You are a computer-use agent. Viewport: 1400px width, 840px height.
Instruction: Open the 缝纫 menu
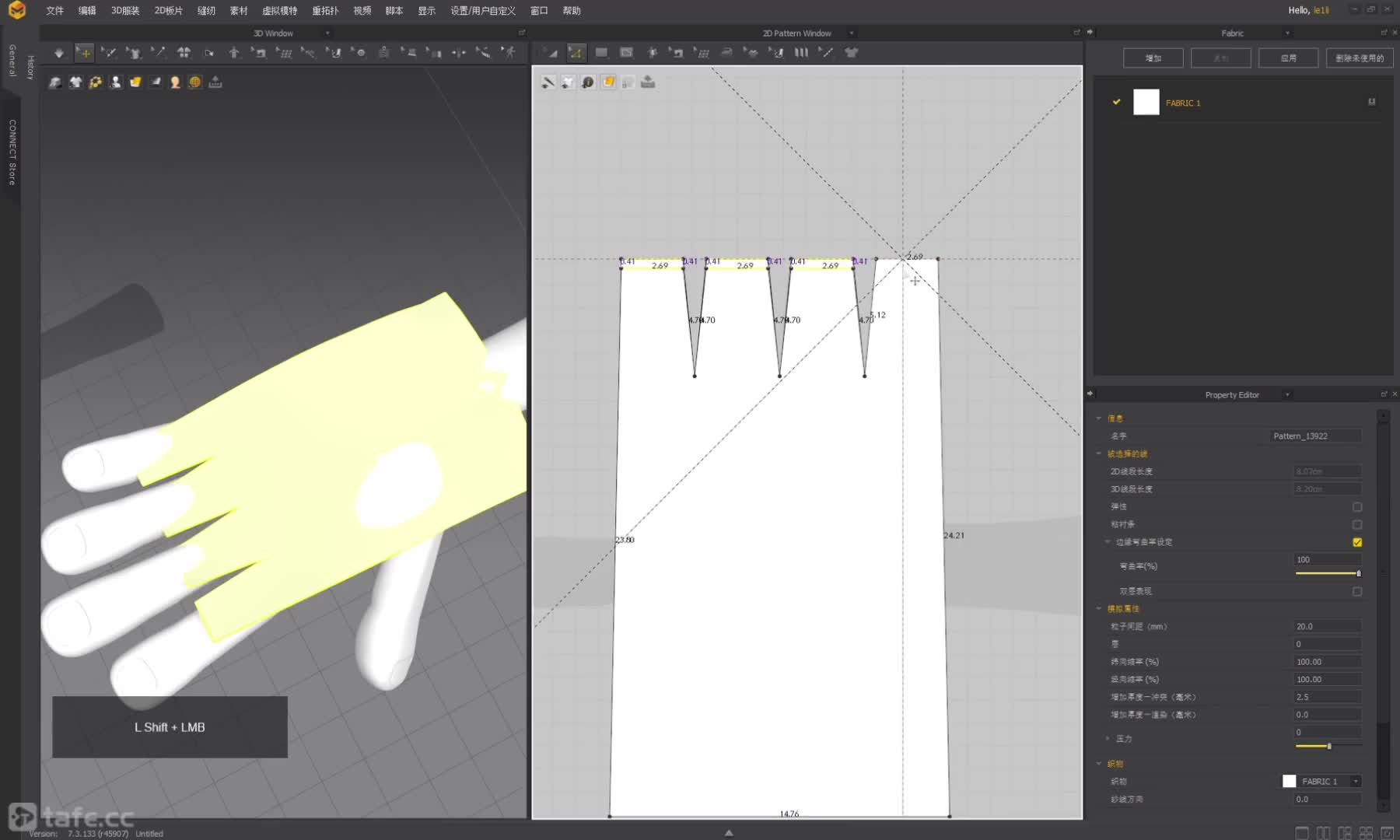pos(206,11)
